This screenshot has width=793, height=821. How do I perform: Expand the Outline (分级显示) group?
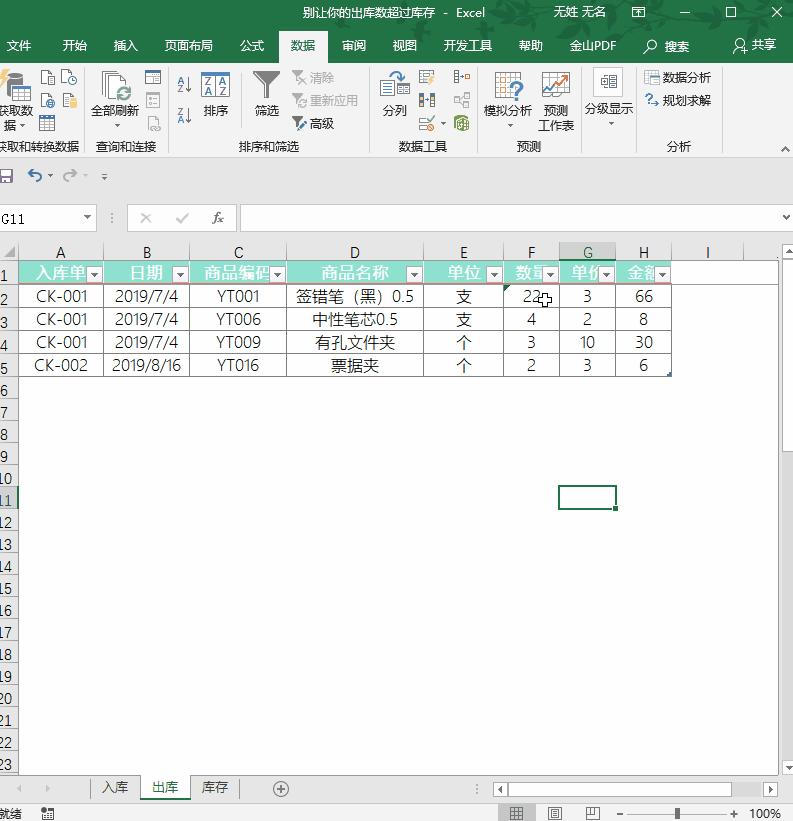609,98
